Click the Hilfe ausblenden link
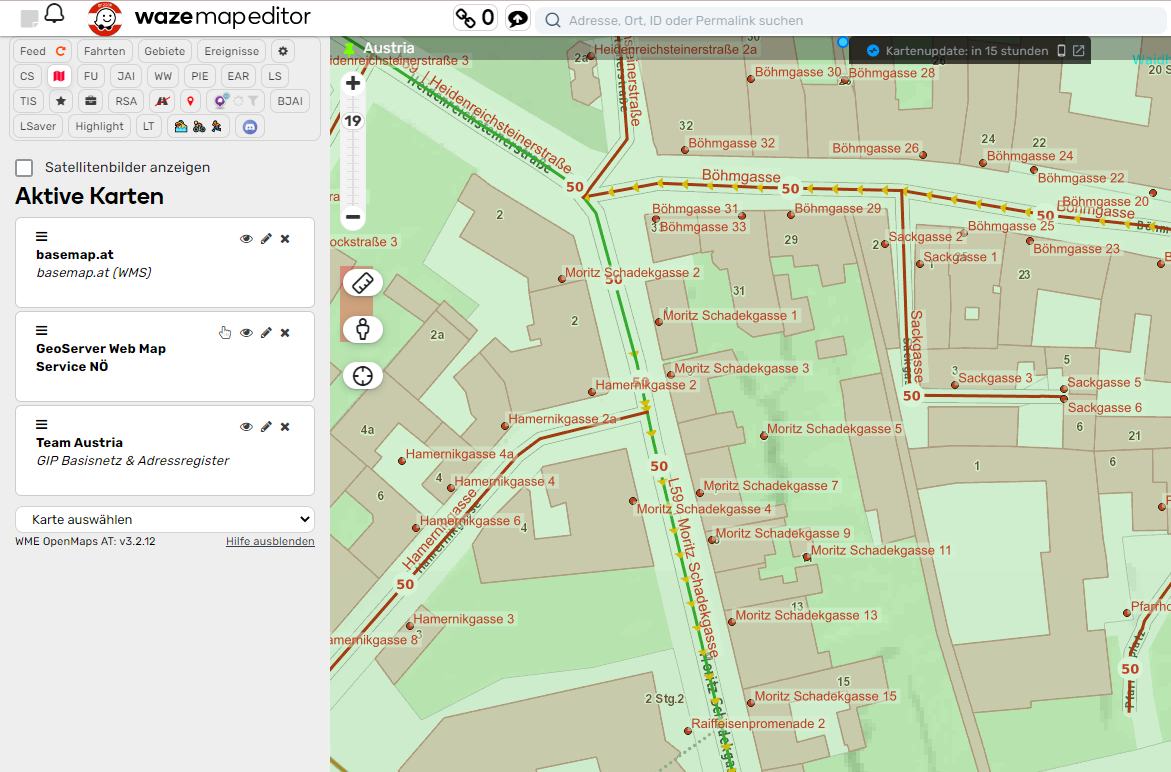This screenshot has width=1171, height=772. pos(270,542)
